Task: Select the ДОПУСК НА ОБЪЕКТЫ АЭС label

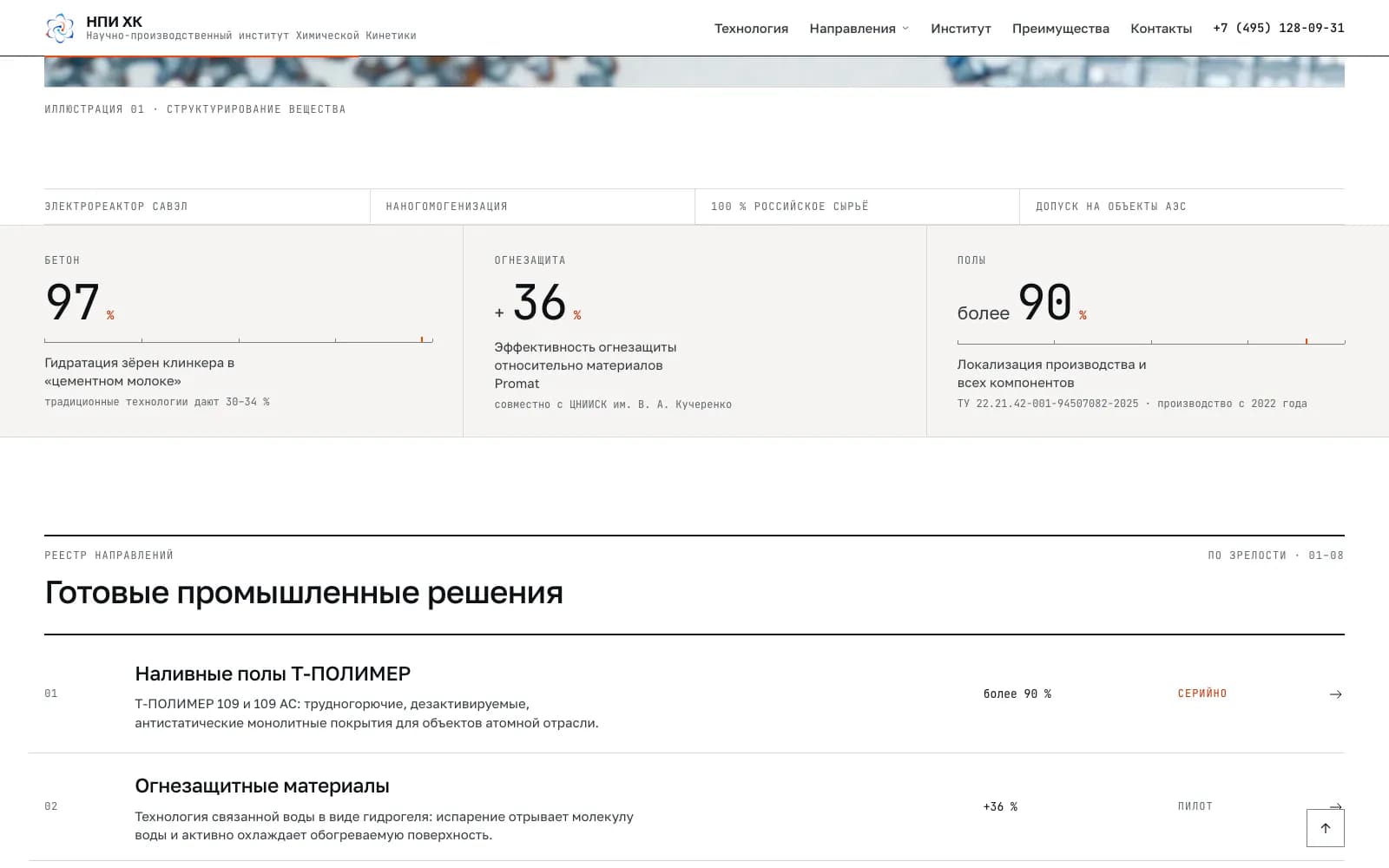Action: tap(1110, 207)
